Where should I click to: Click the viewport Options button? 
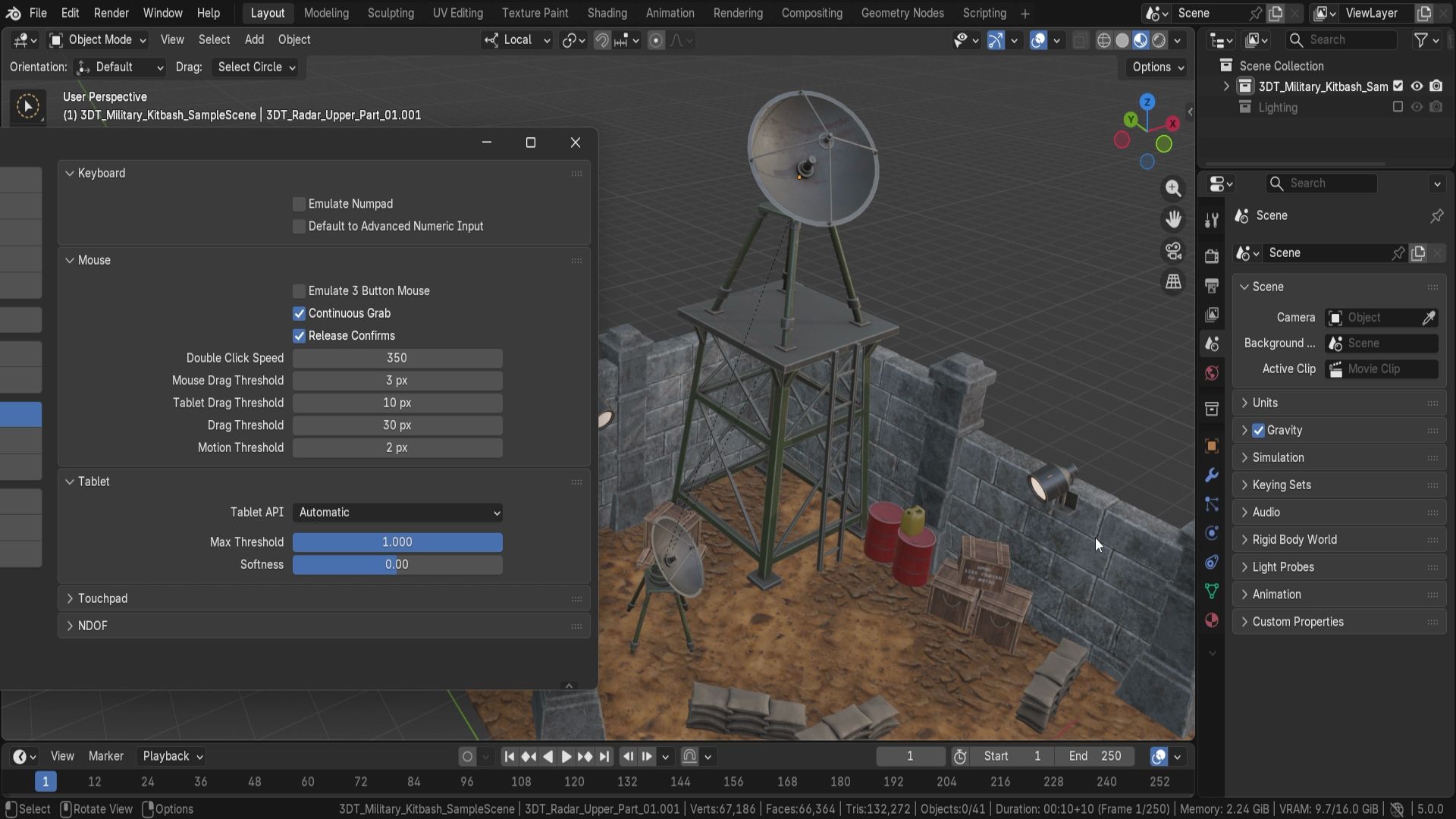[x=1157, y=67]
